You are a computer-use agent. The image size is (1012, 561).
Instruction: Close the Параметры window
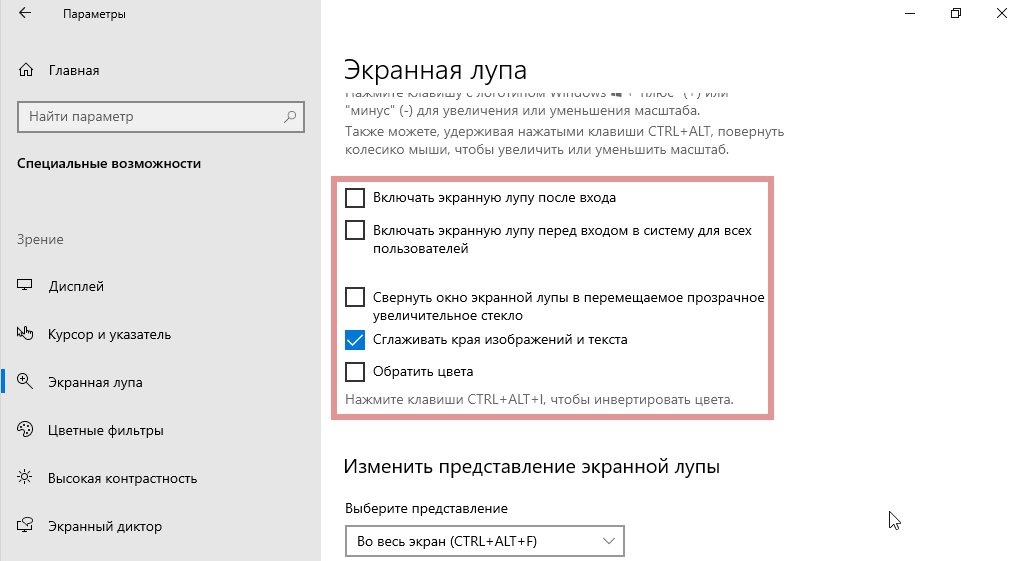click(1000, 14)
